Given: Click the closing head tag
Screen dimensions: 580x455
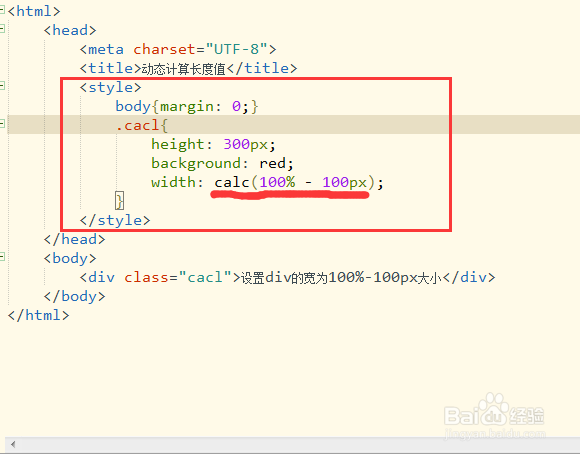Looking at the screenshot, I should (74, 239).
